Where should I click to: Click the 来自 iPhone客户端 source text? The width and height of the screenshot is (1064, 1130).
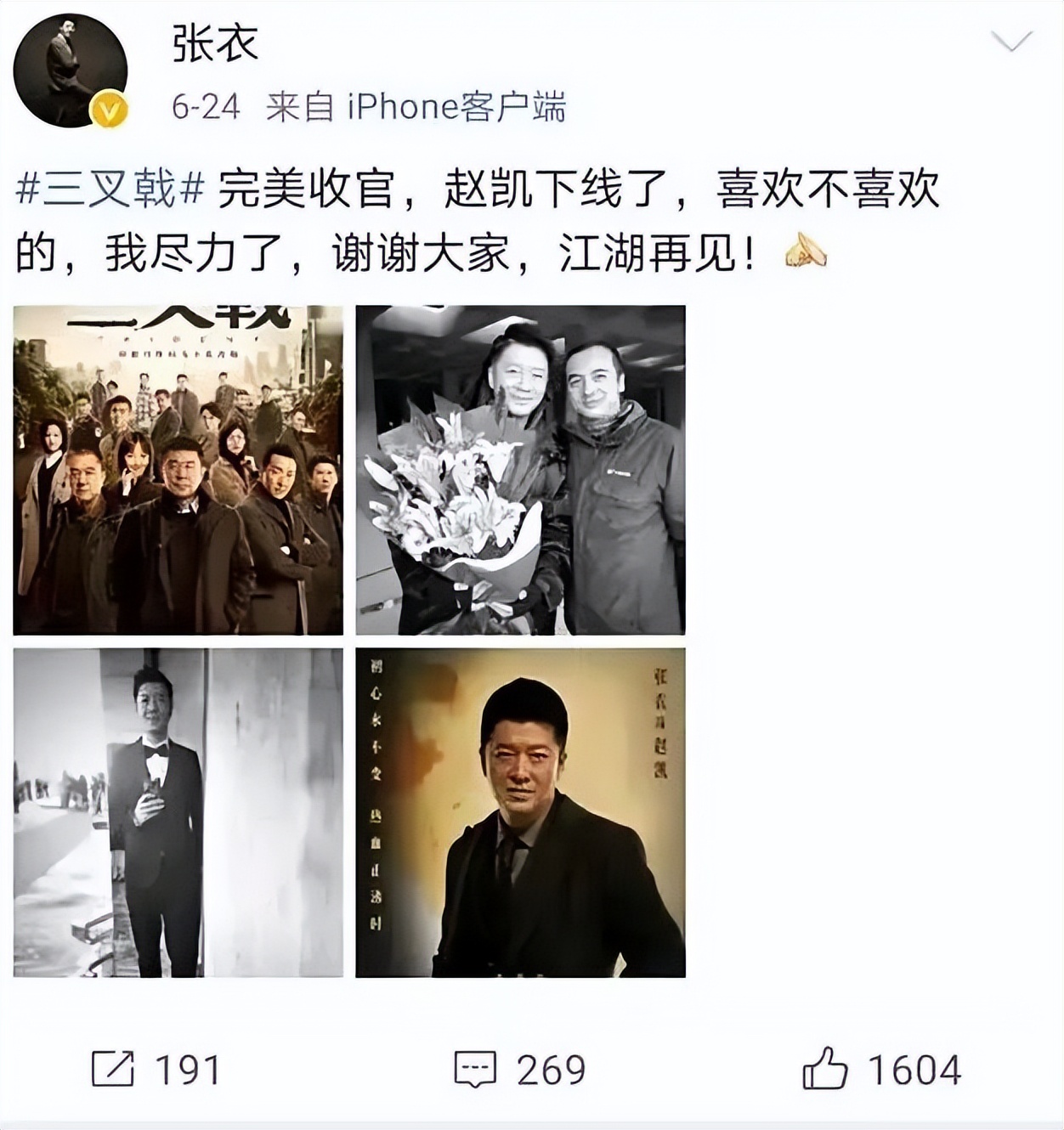[x=416, y=107]
